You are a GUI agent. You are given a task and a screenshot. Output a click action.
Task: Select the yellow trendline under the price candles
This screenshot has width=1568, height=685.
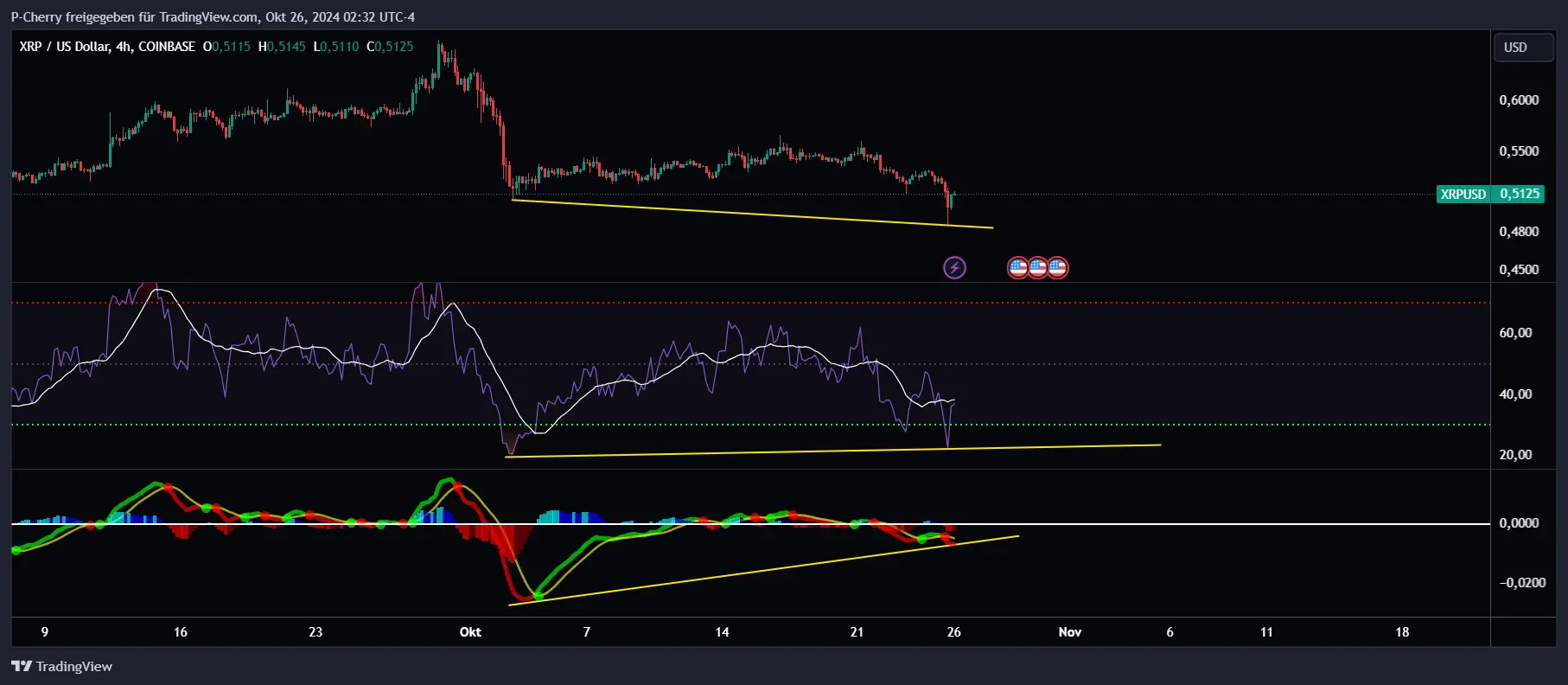752,214
